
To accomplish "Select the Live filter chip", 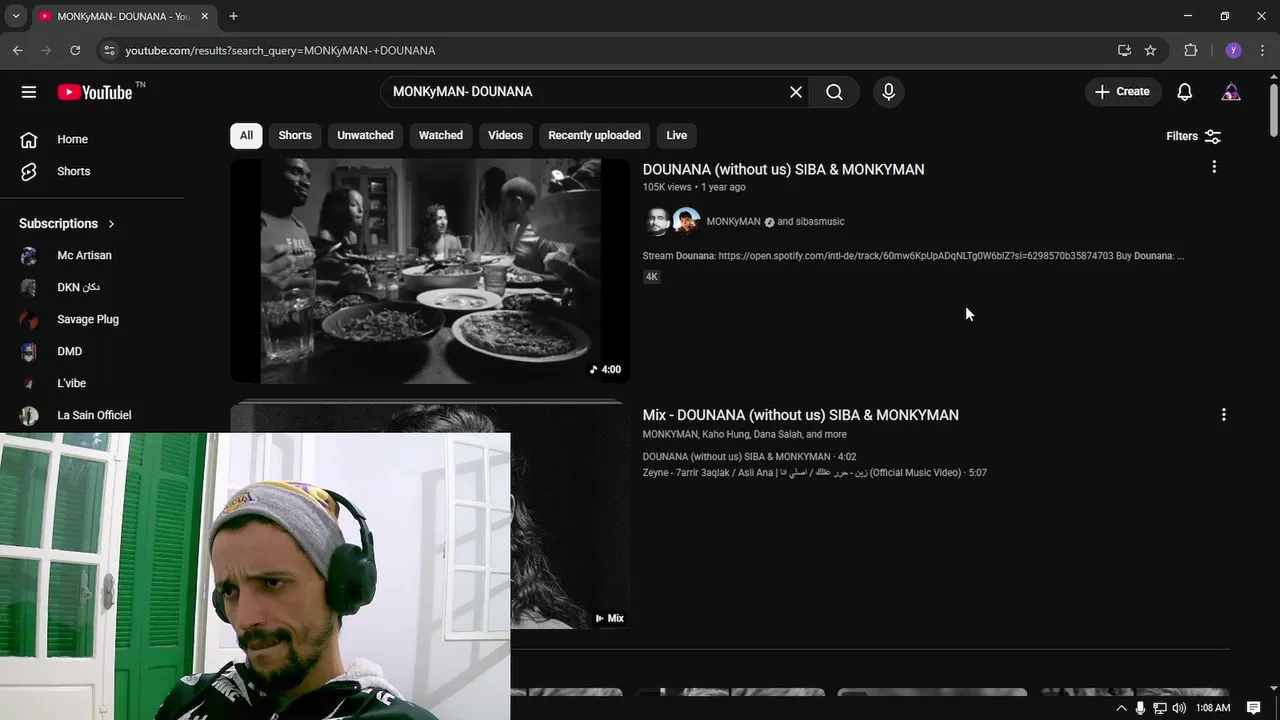I will [x=677, y=135].
